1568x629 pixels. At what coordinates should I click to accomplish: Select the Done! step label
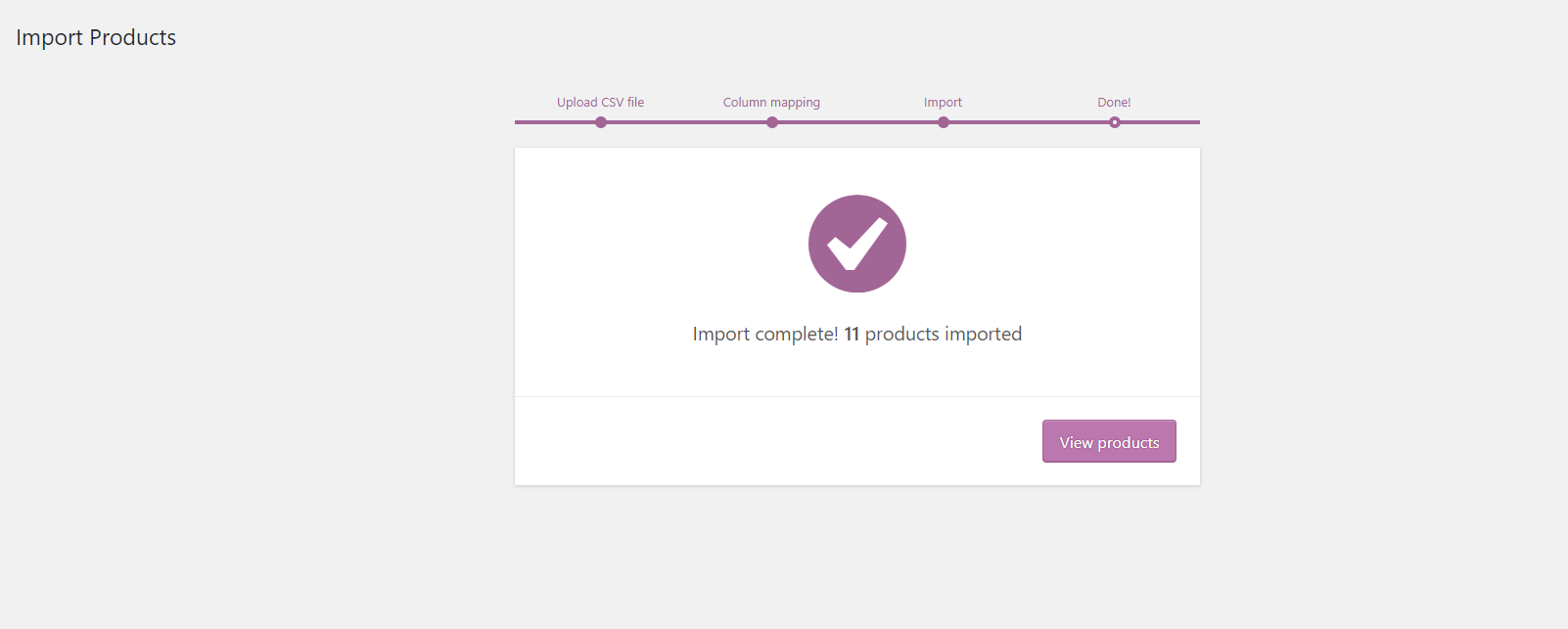pyautogui.click(x=1114, y=102)
